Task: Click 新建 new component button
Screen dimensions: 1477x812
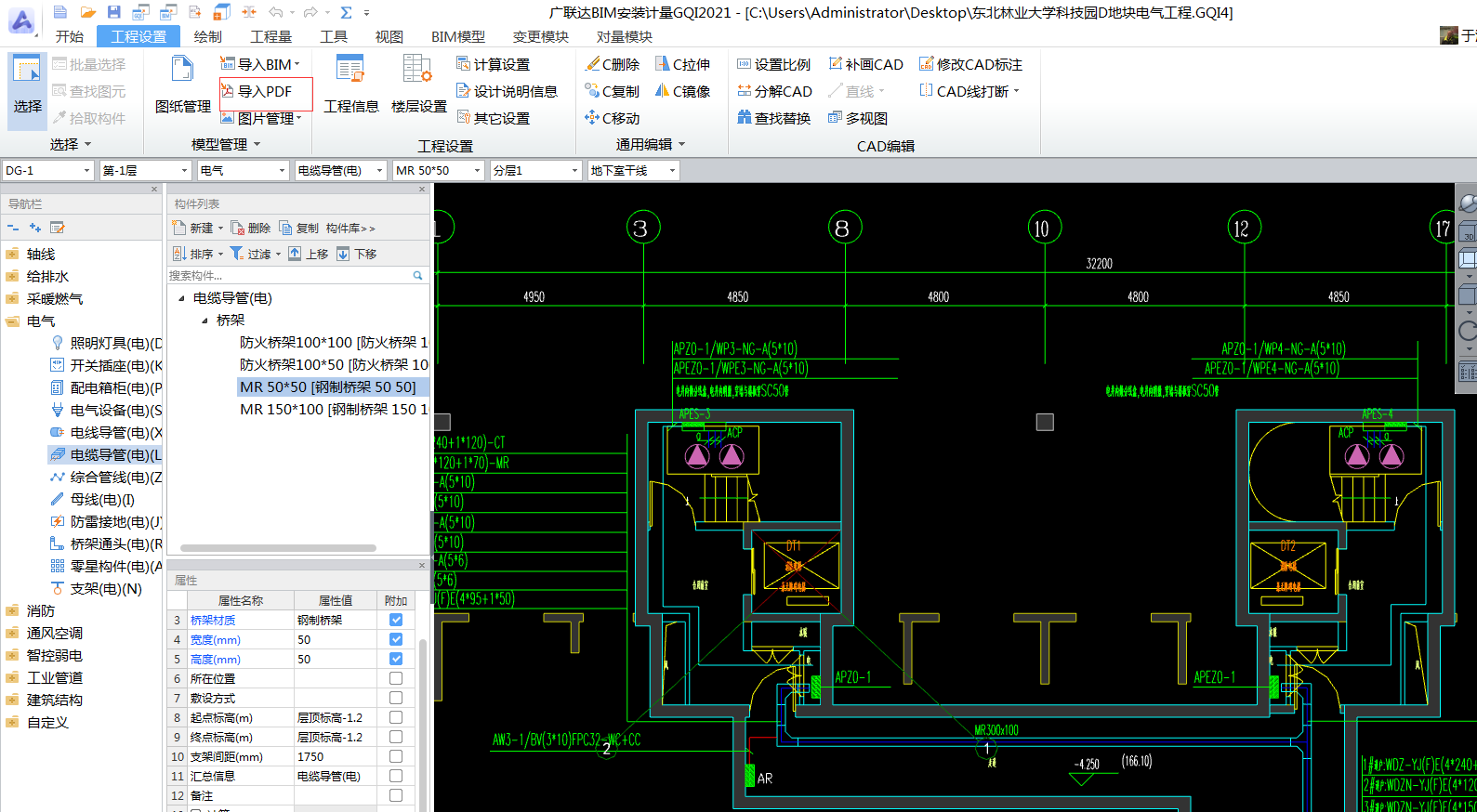Action: click(x=193, y=228)
